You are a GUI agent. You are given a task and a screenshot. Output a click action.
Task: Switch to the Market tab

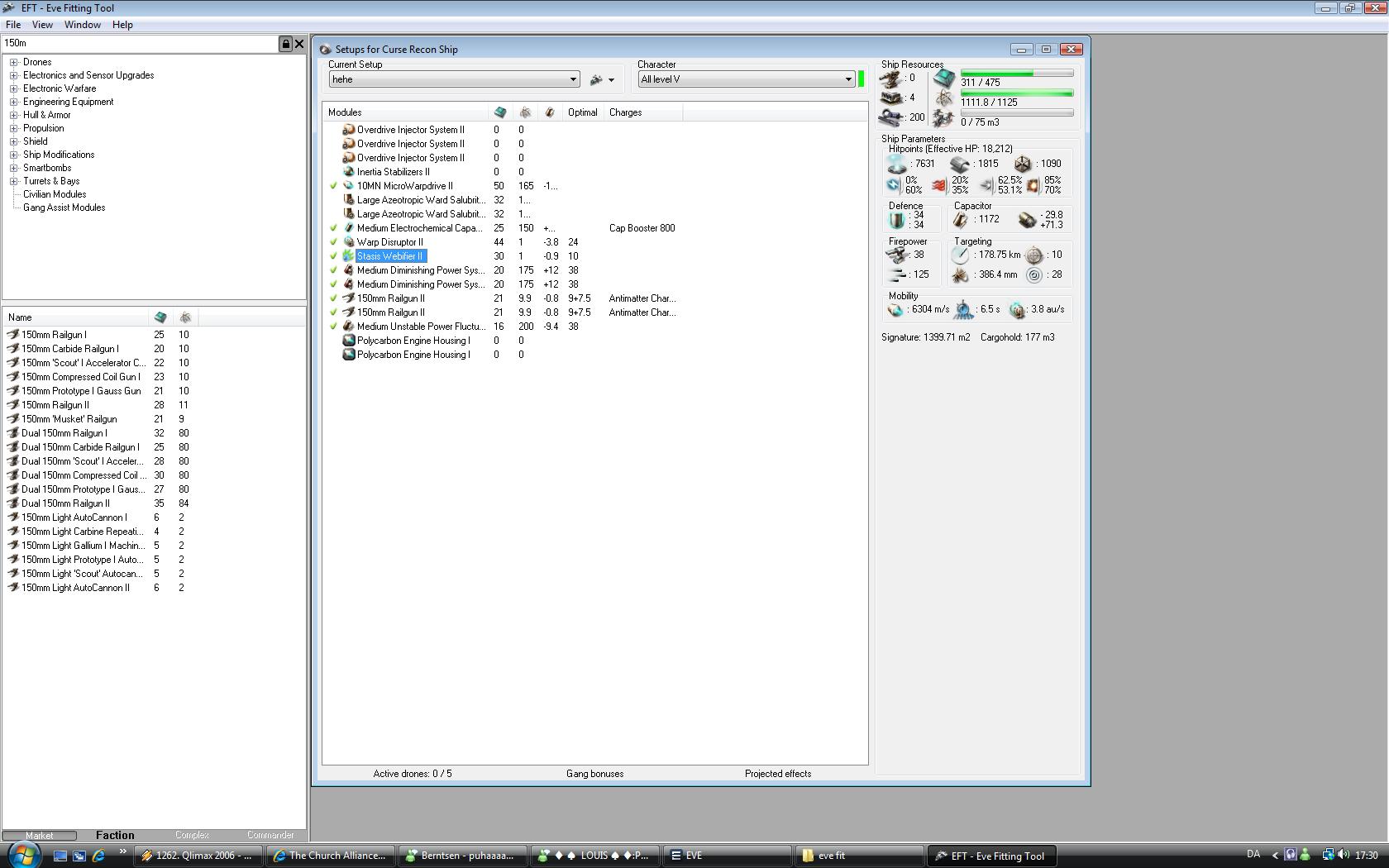(x=39, y=836)
